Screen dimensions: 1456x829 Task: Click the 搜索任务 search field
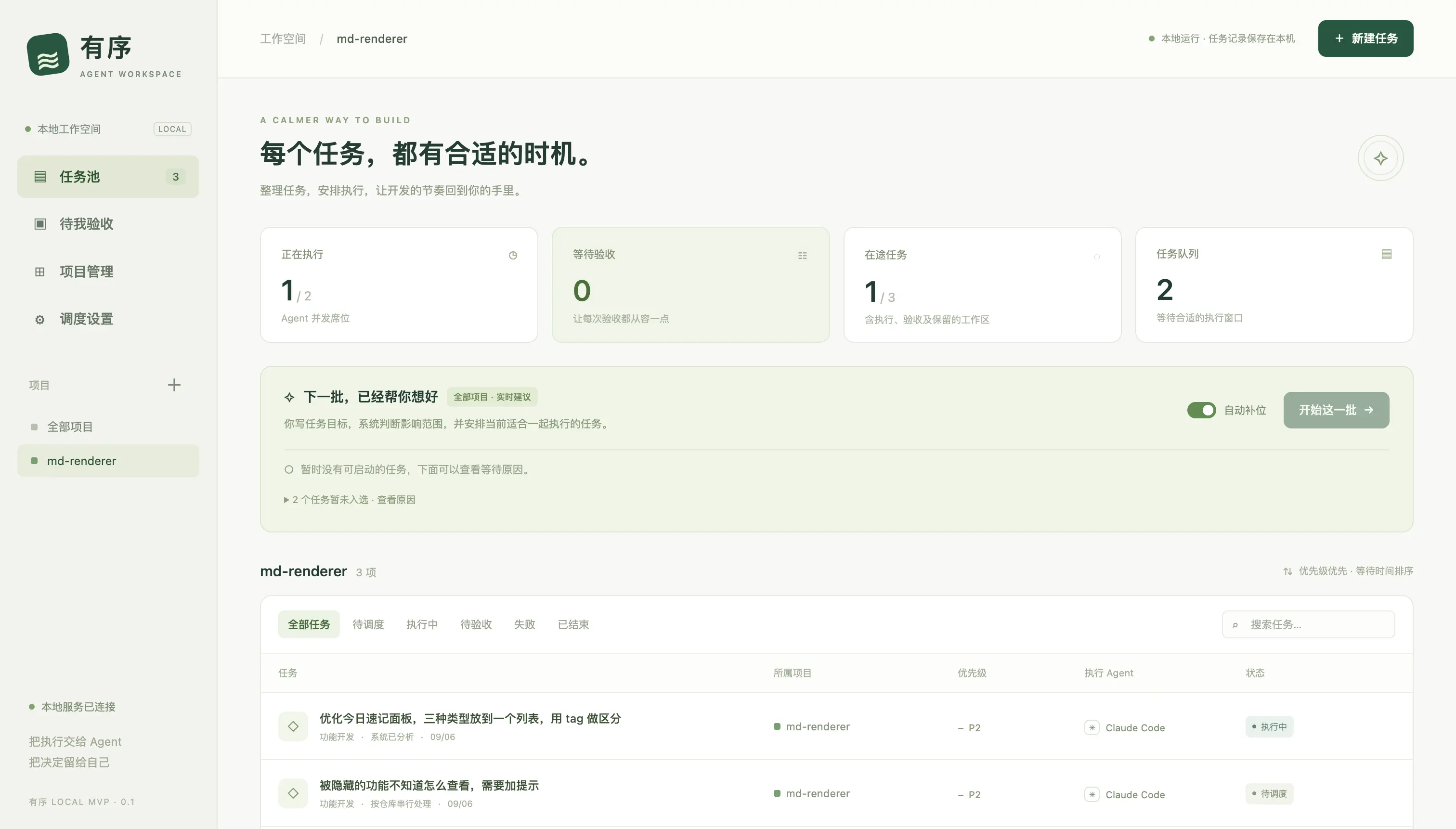(1308, 624)
